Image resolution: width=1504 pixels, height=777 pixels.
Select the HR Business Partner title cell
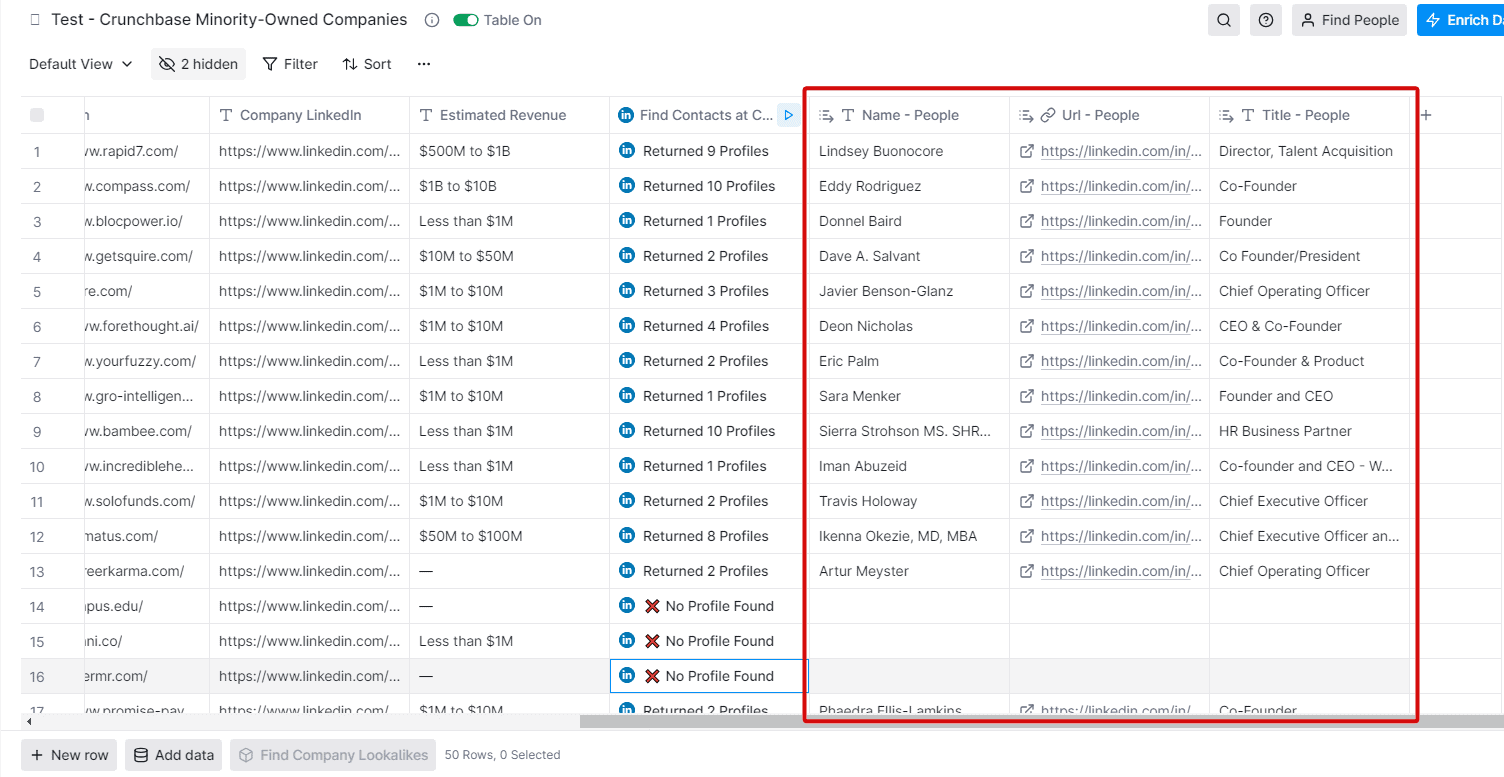tap(1310, 431)
